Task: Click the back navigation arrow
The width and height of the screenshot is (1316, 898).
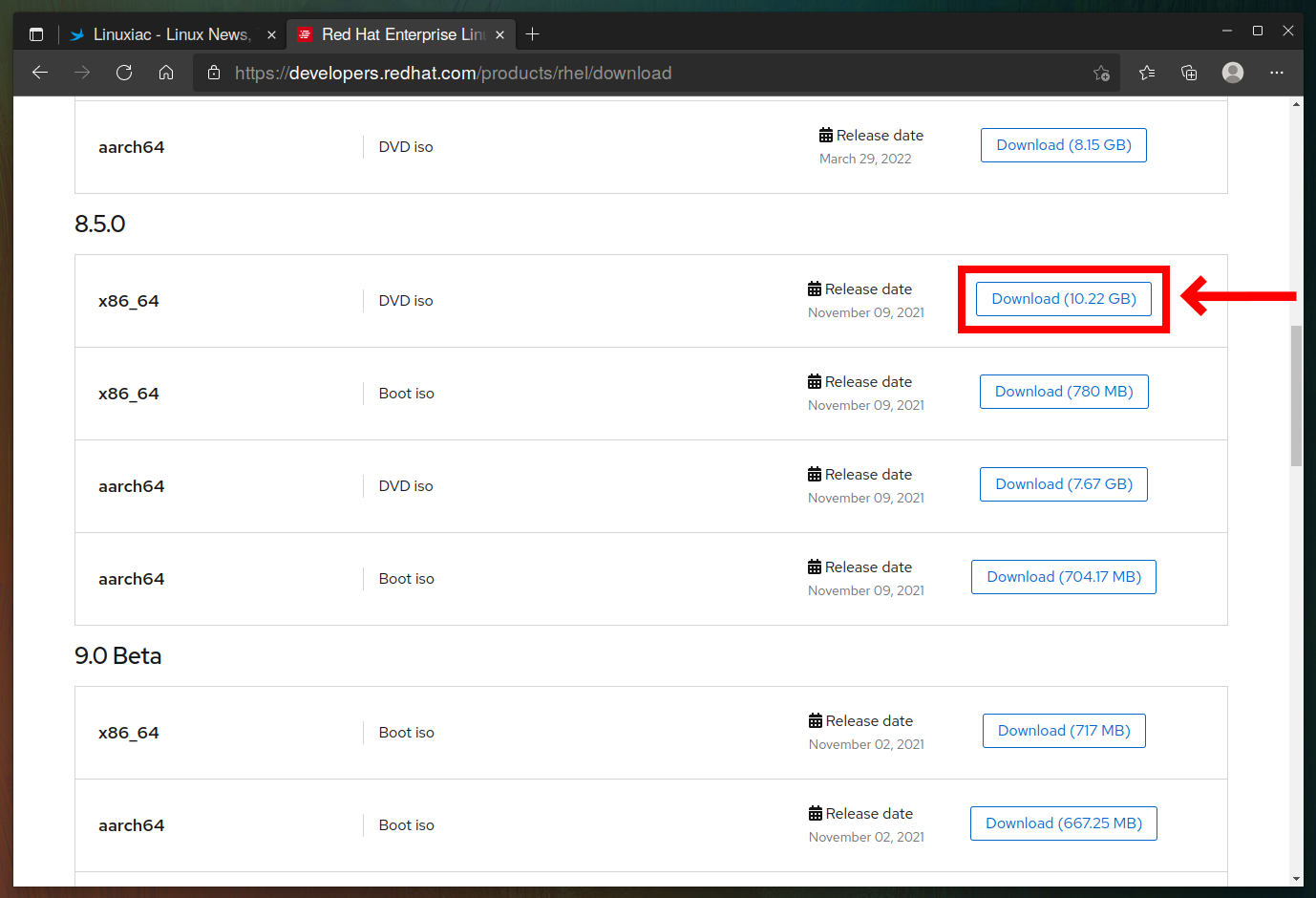Action: point(39,73)
